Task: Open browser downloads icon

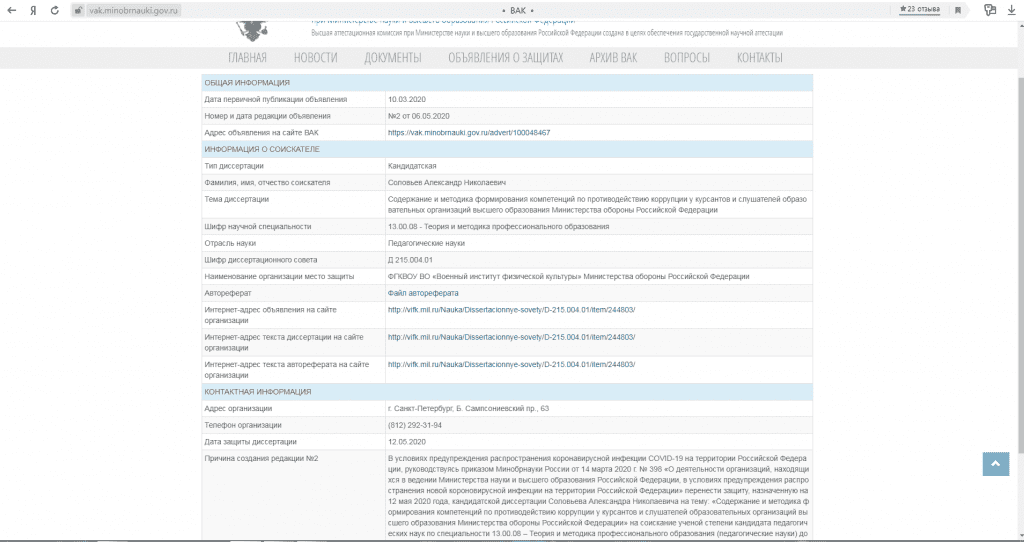Action: (1012, 10)
